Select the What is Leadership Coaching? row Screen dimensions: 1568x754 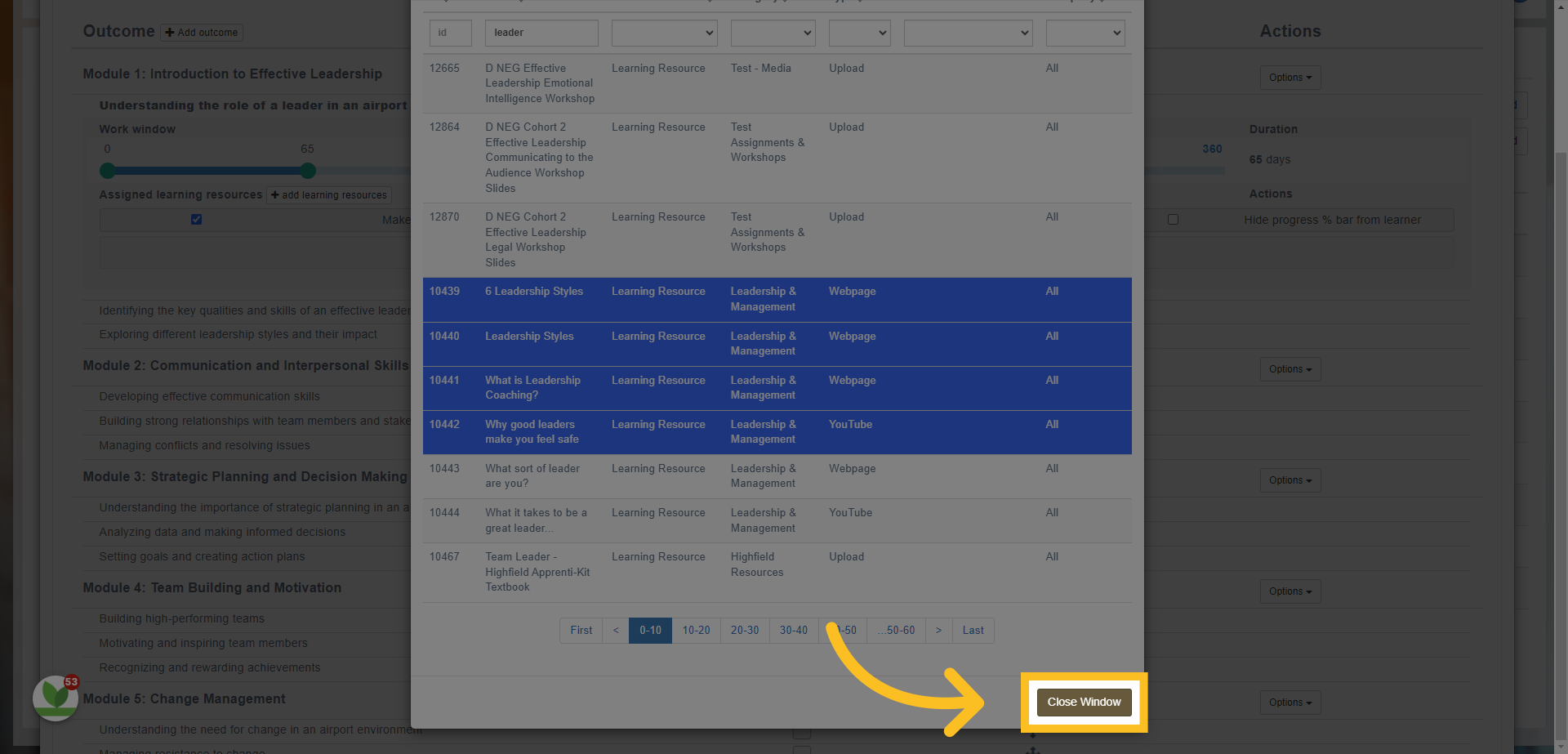click(777, 388)
